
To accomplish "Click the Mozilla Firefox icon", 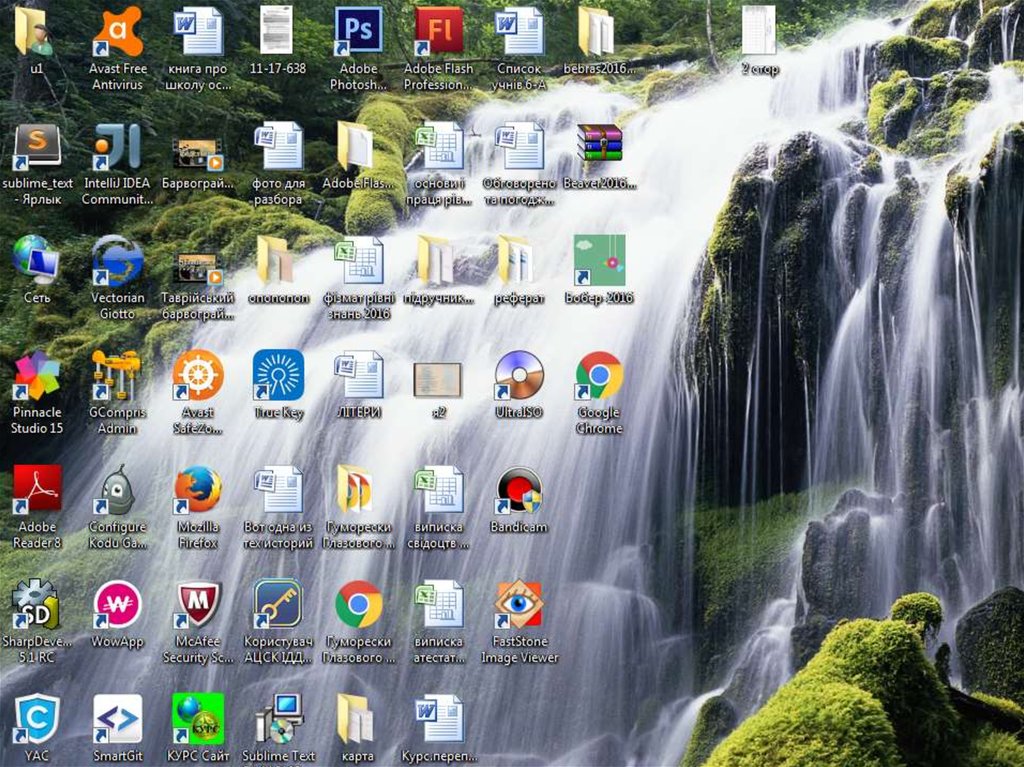I will (x=197, y=491).
